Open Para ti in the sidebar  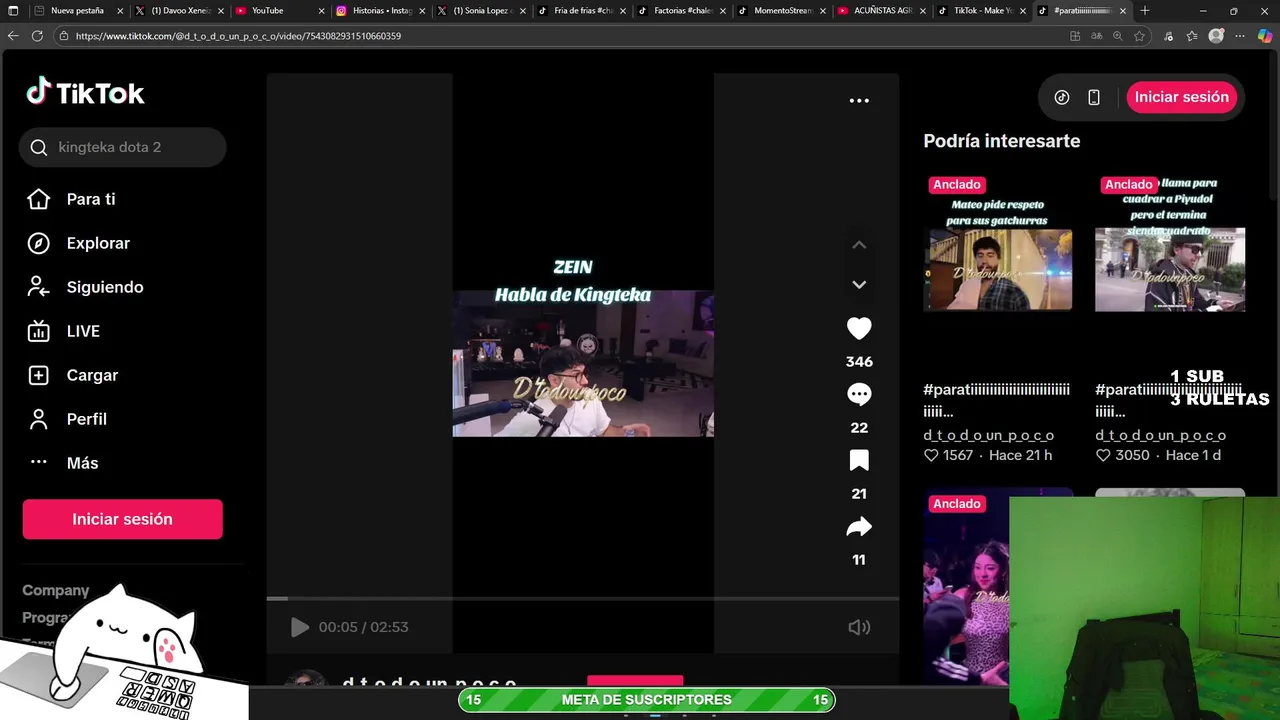(x=90, y=199)
